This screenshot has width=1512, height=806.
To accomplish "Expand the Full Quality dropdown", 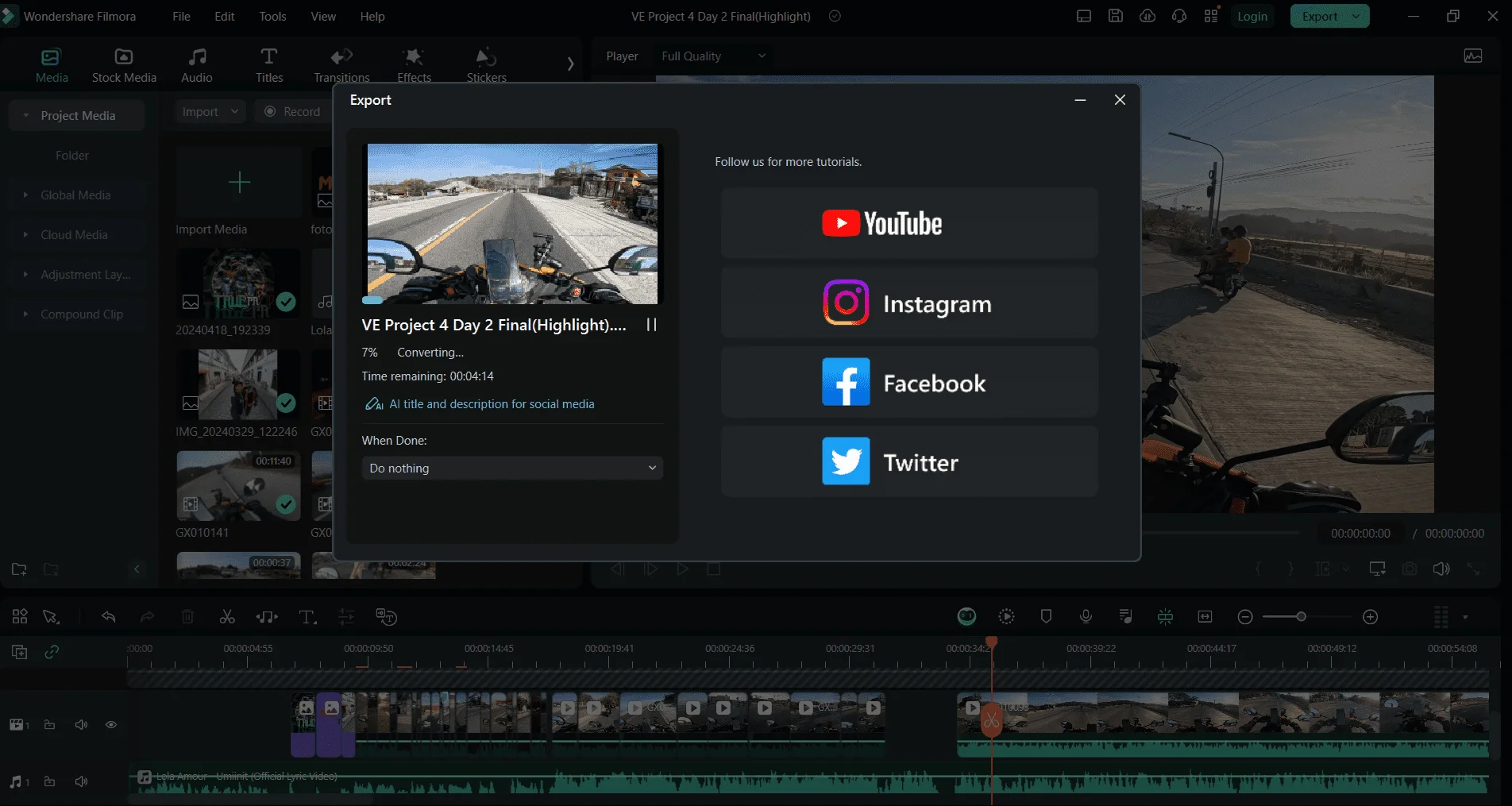I will 713,56.
